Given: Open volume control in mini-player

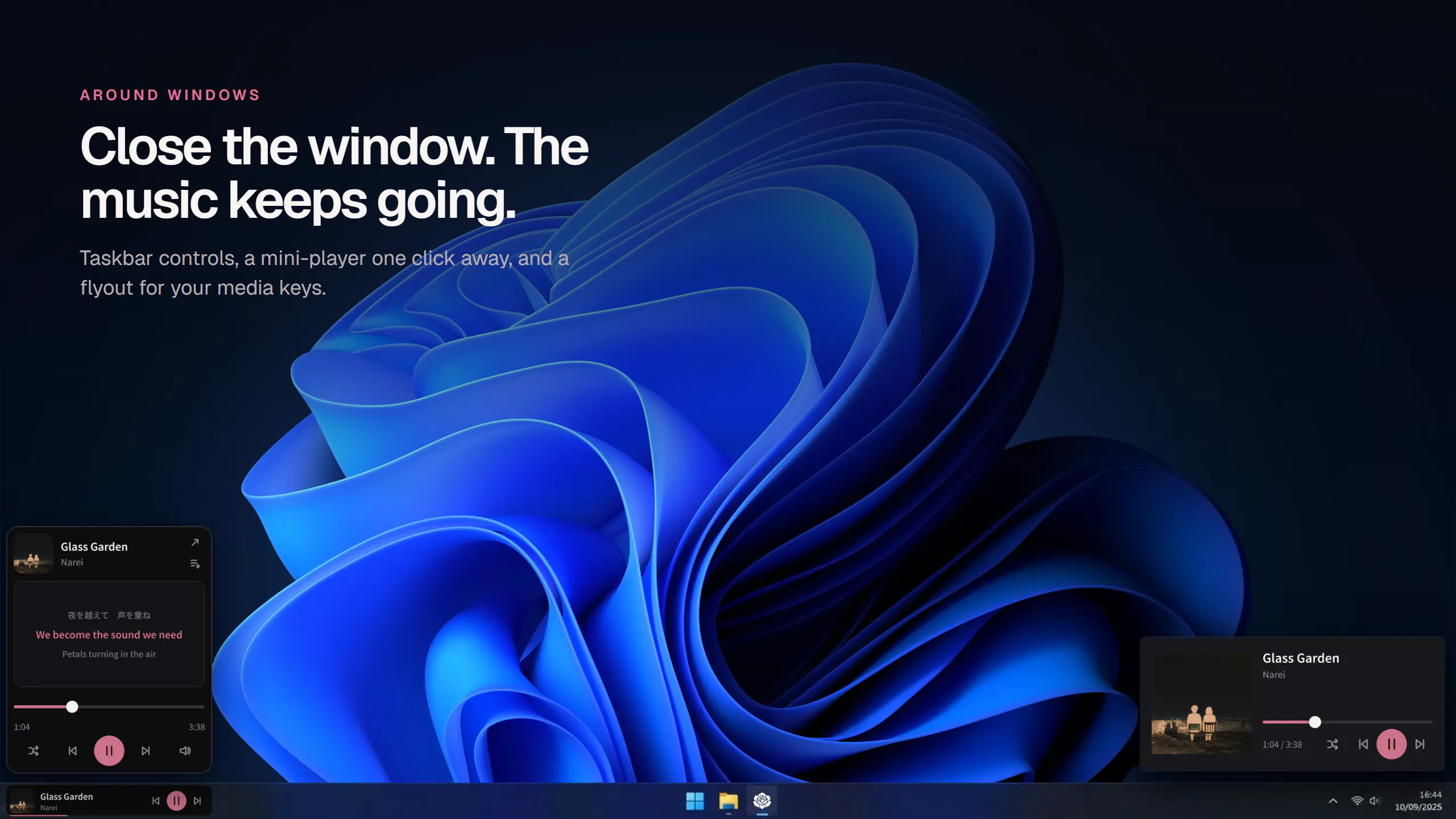Looking at the screenshot, I should [185, 751].
